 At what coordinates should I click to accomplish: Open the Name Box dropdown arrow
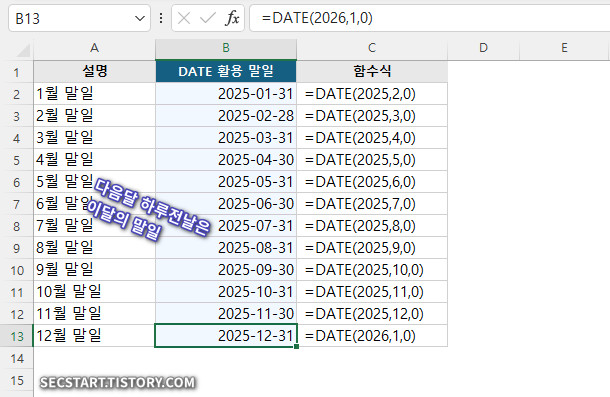coord(140,18)
